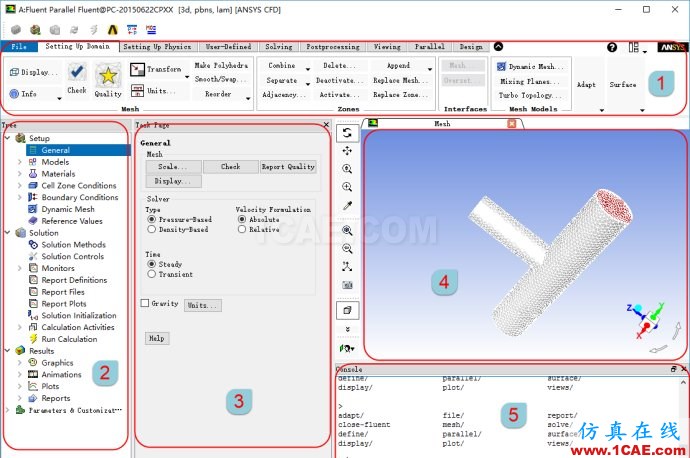This screenshot has width=690, height=458.
Task: Click the fit to window icon
Action: 347,230
